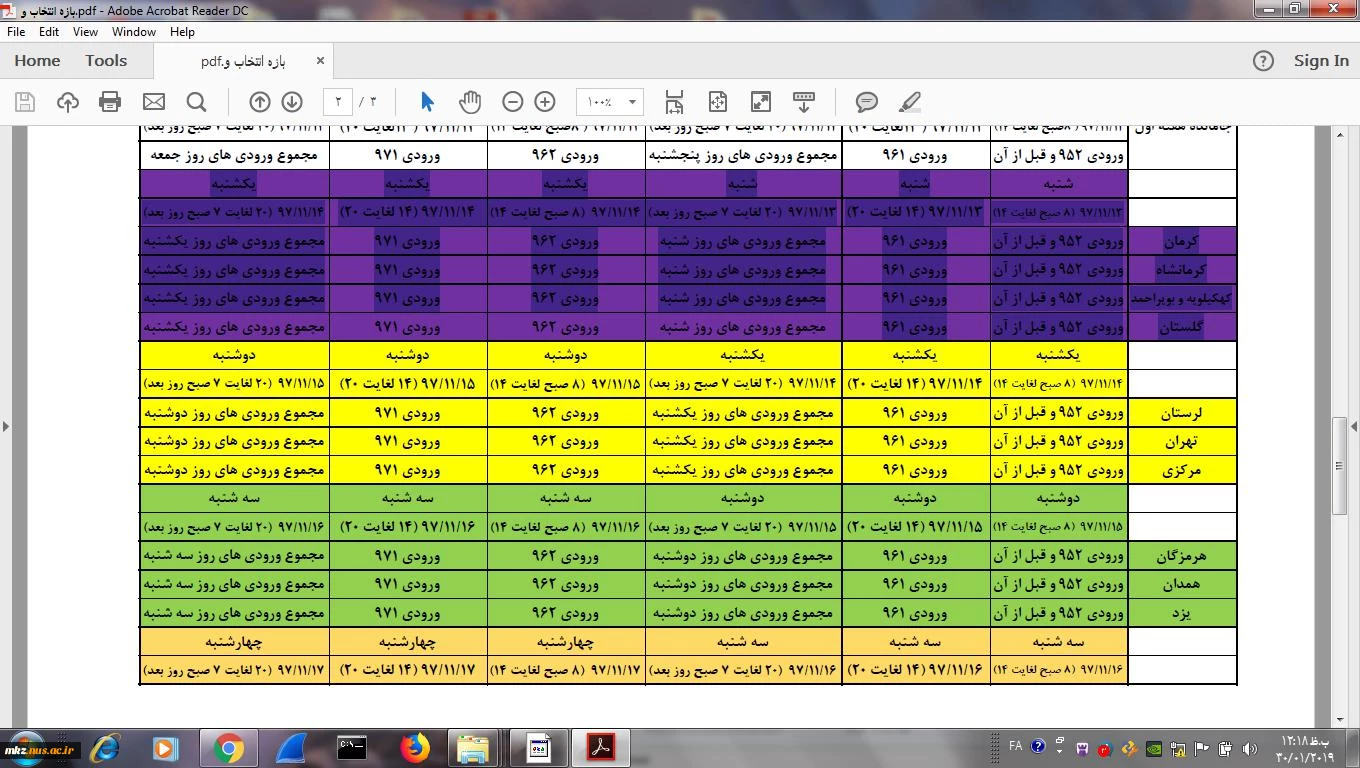Open the help question mark icon
The image size is (1360, 768).
tap(1263, 61)
